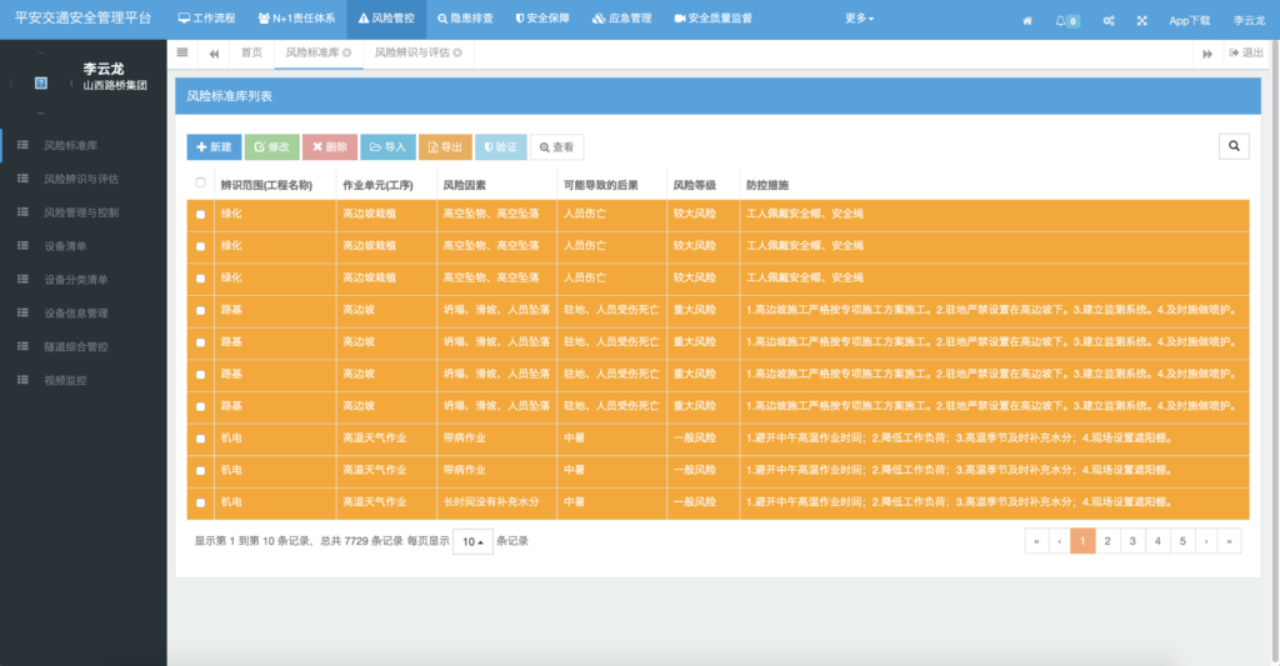This screenshot has width=1280, height=666.
Task: Open 工作流程 in top navigation
Action: 207,19
